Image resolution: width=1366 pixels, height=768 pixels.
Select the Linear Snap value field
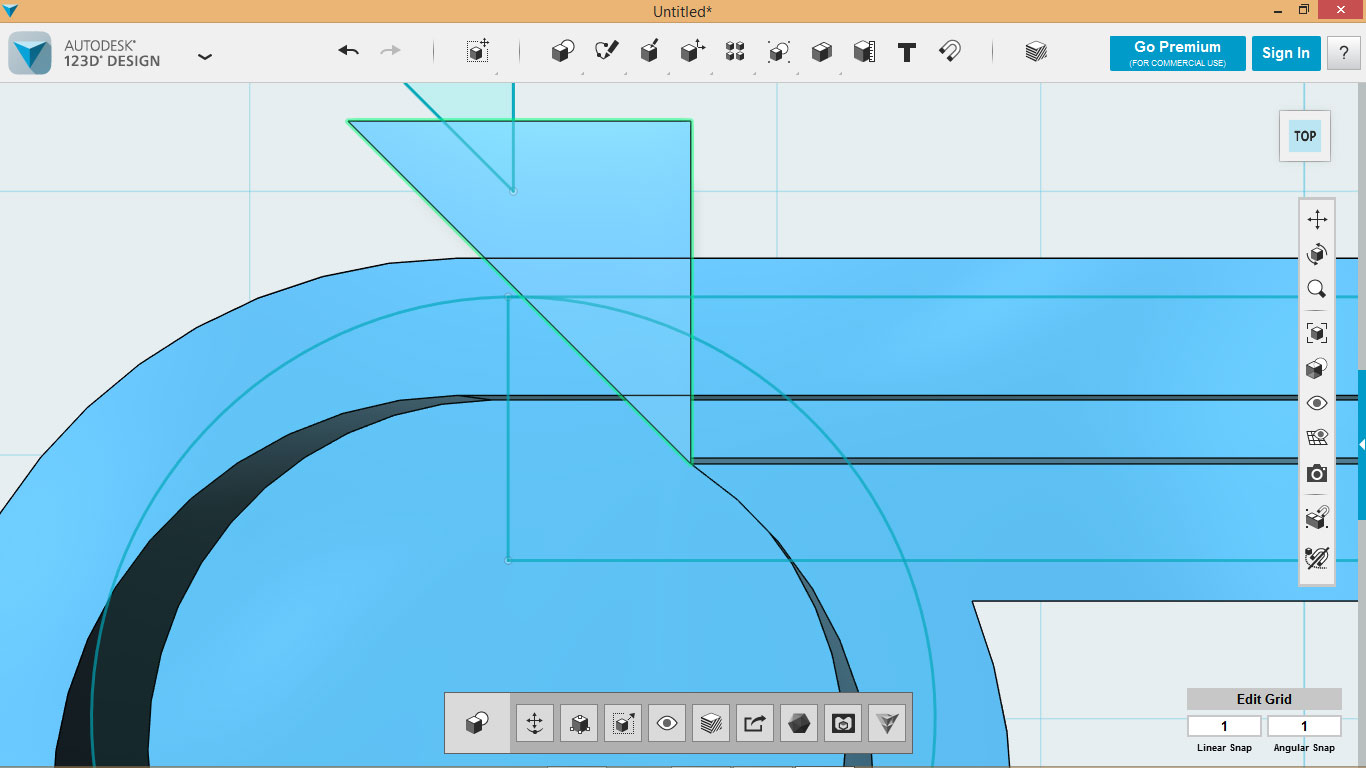coord(1223,725)
